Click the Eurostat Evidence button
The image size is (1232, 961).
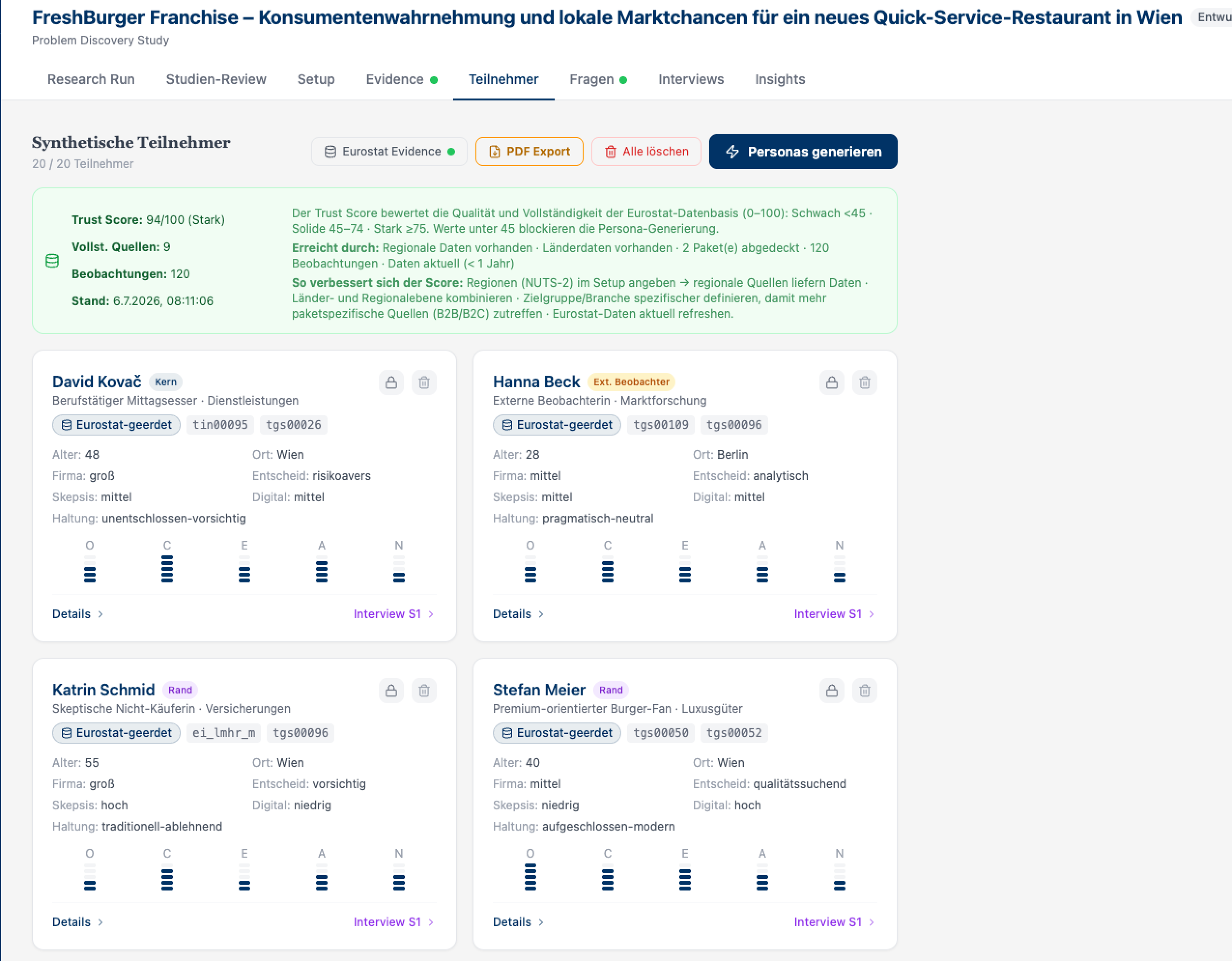(389, 152)
